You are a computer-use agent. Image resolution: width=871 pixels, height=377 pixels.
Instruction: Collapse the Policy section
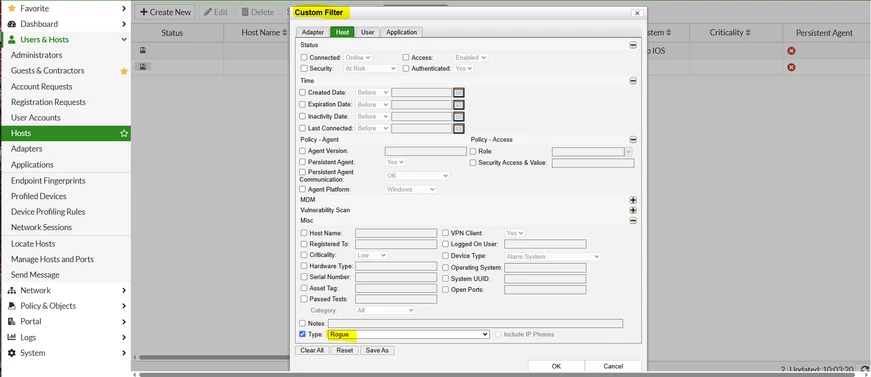coord(633,140)
